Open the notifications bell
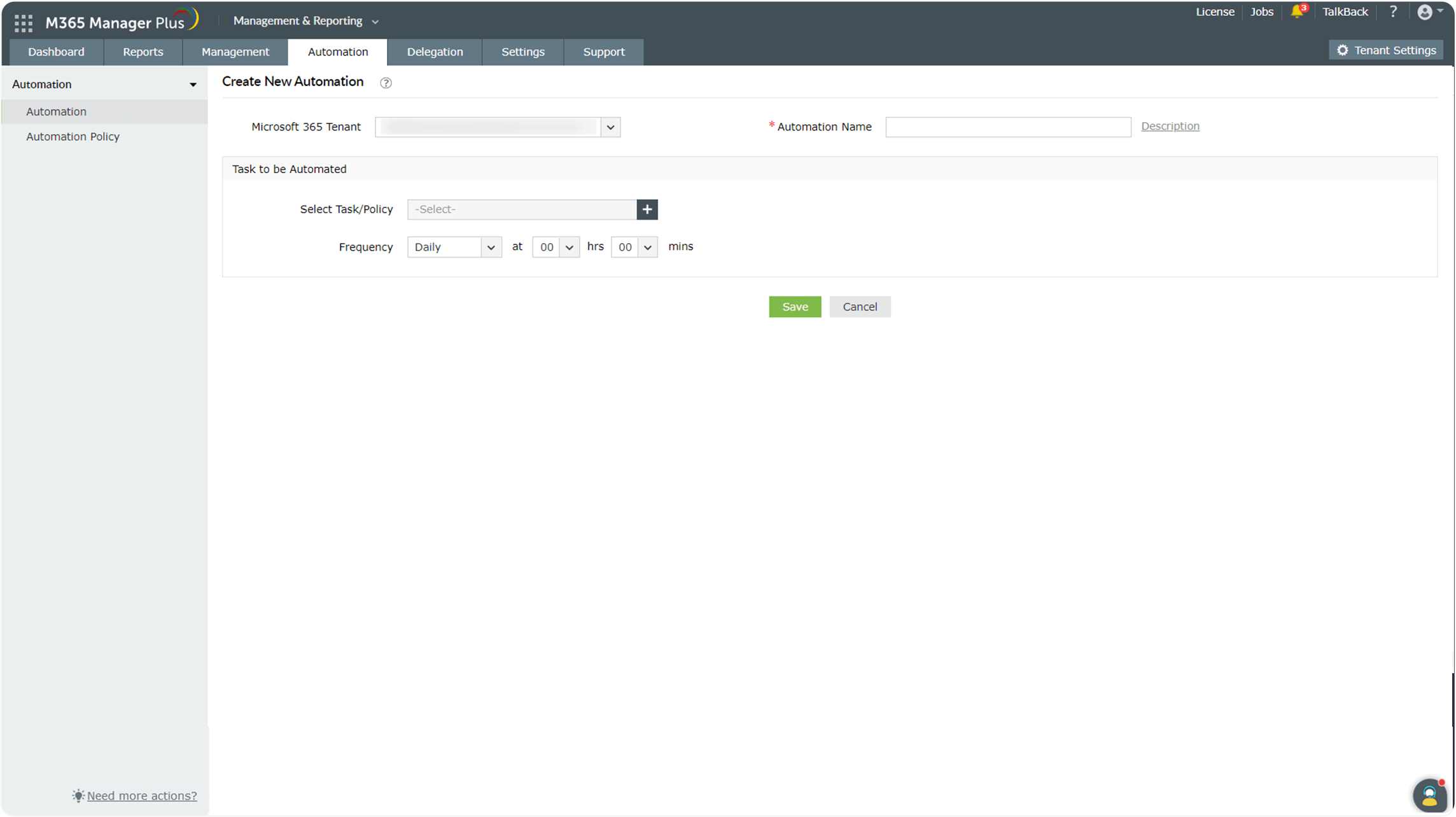 click(x=1296, y=11)
